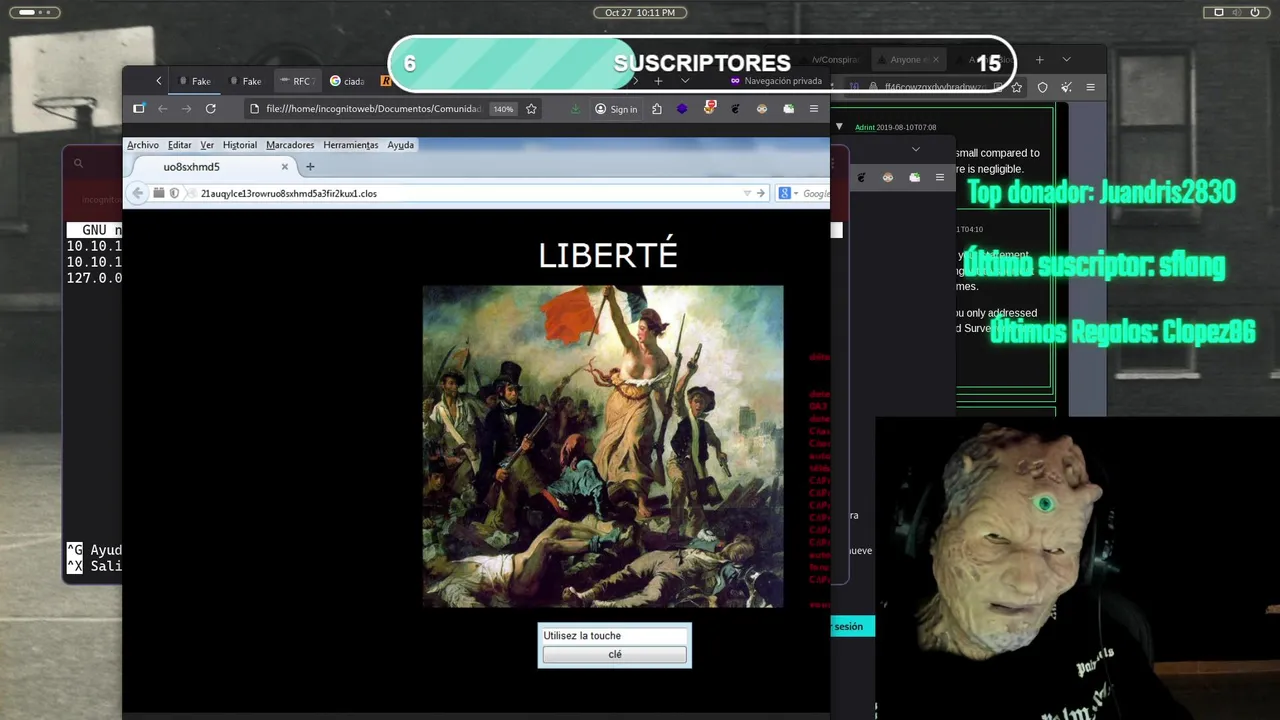This screenshot has height=720, width=1280.
Task: Click the broom icon in the right background browser
Action: (1066, 87)
